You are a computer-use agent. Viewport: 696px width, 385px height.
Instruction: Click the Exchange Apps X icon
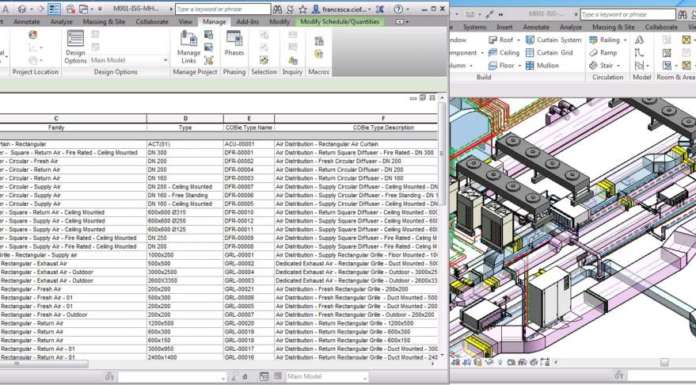point(380,9)
